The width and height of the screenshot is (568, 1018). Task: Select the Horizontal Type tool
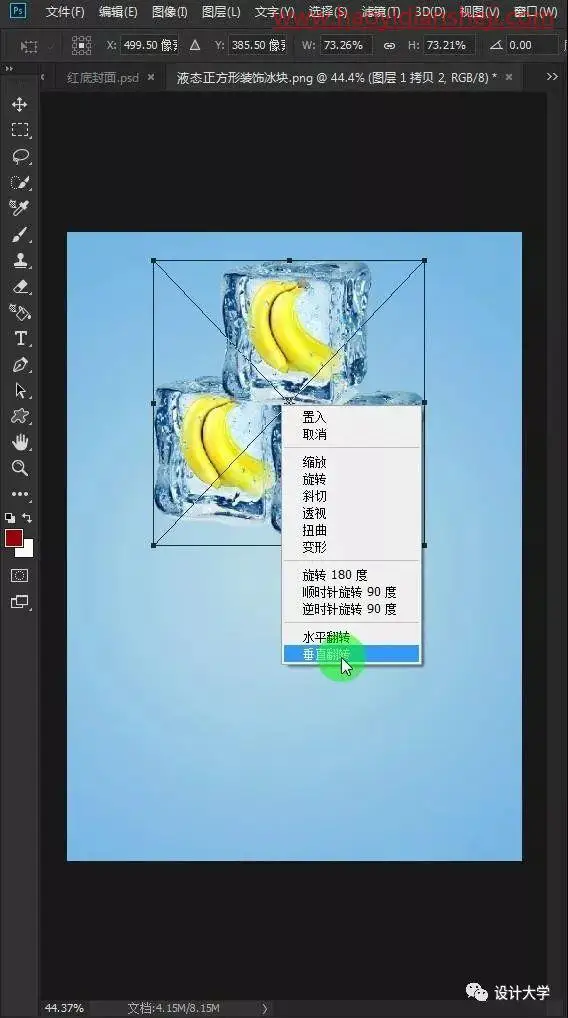click(20, 338)
